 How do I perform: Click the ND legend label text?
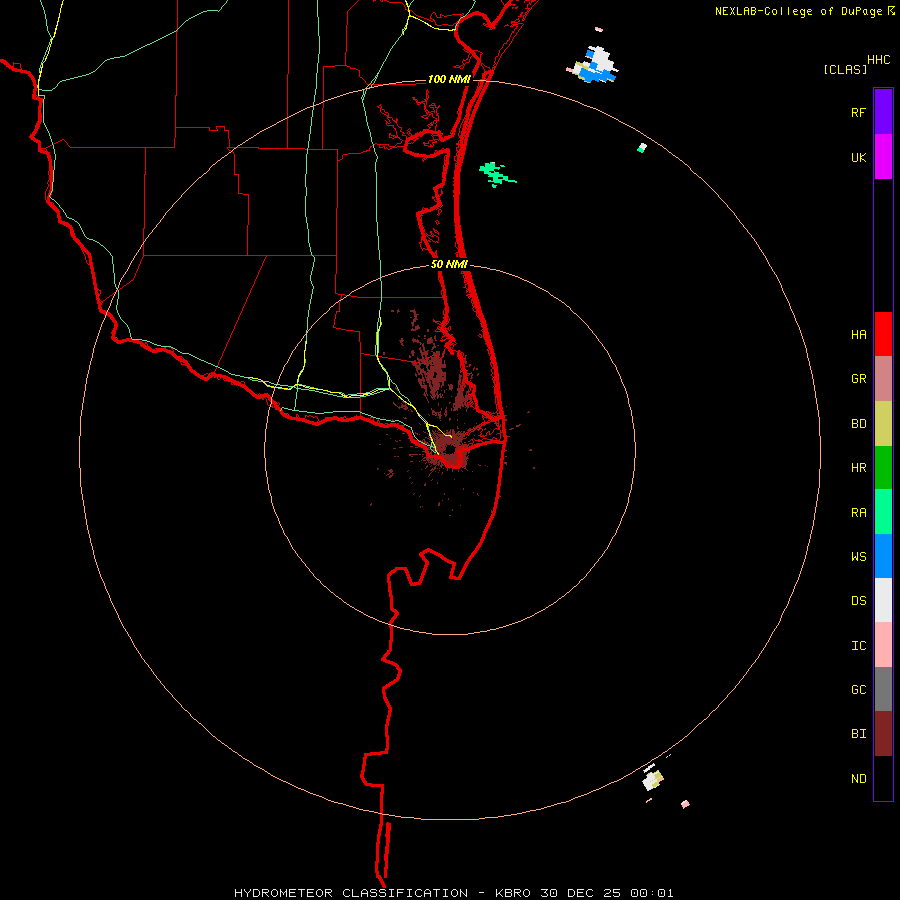pyautogui.click(x=858, y=778)
